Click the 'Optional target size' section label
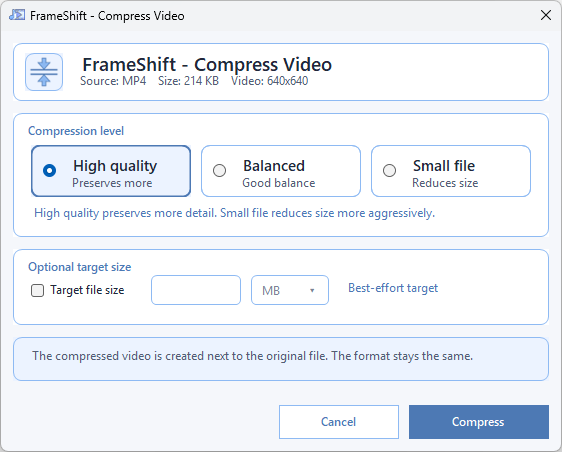 80,267
